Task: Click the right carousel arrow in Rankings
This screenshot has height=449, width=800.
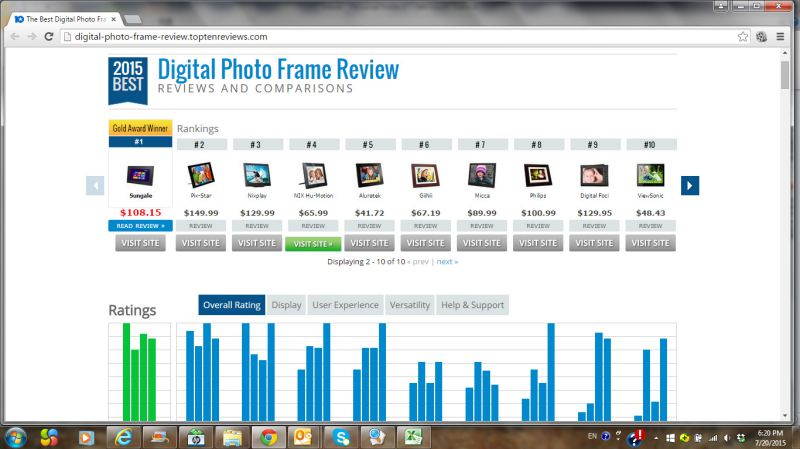Action: pyautogui.click(x=689, y=185)
